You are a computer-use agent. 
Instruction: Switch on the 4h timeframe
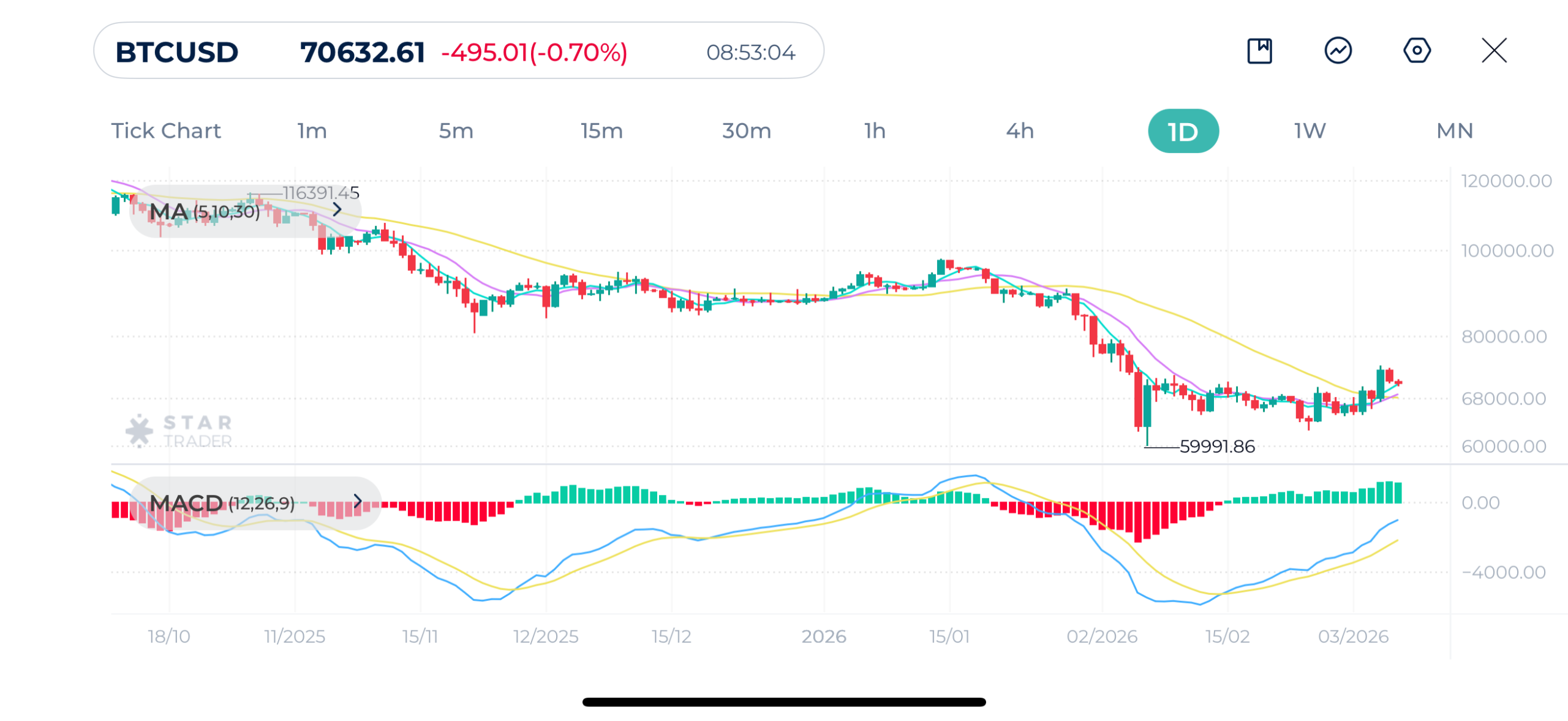(1019, 130)
